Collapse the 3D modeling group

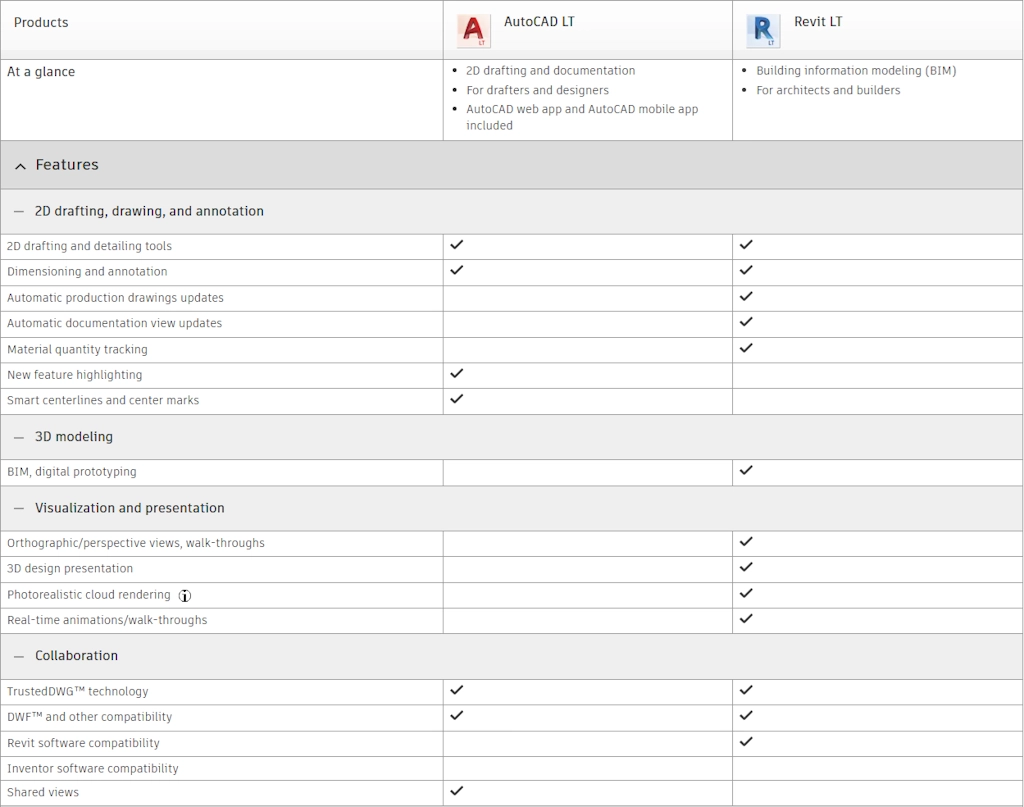pyautogui.click(x=19, y=437)
